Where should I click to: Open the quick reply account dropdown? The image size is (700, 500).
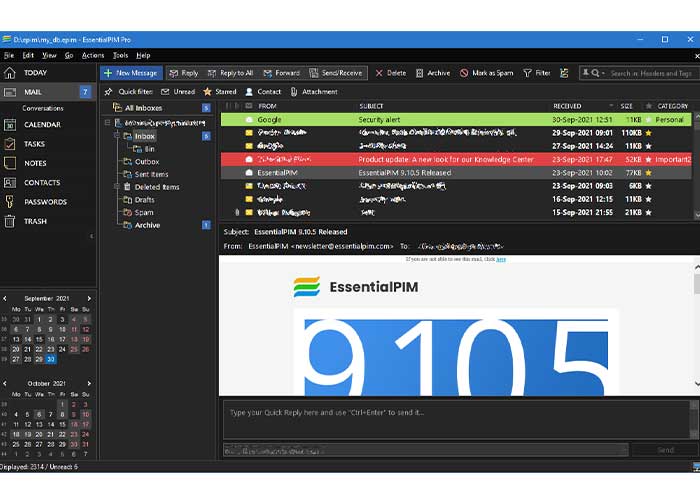(x=624, y=450)
